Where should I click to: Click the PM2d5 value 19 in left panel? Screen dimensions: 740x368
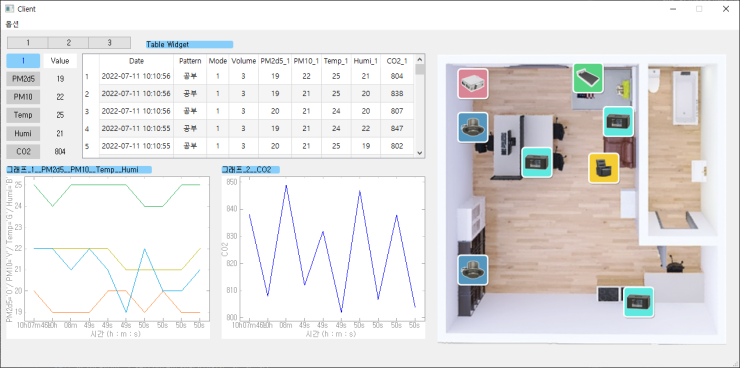[x=60, y=79]
